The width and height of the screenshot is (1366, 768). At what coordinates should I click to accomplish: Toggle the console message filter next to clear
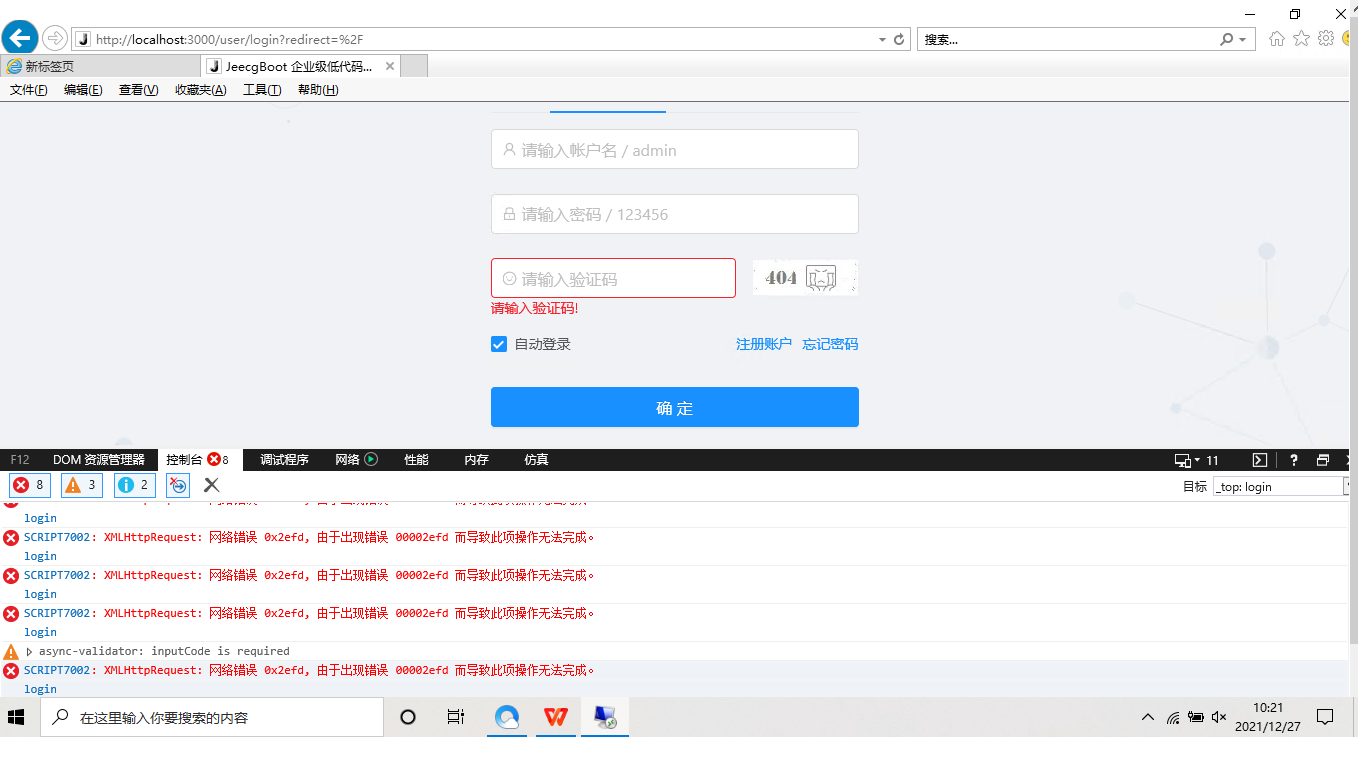tap(178, 485)
